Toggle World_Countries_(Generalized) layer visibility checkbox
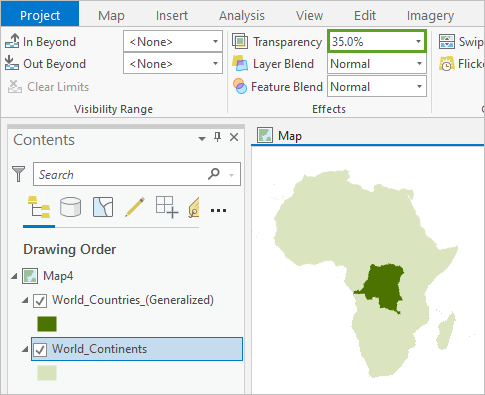The width and height of the screenshot is (485, 395). click(40, 301)
